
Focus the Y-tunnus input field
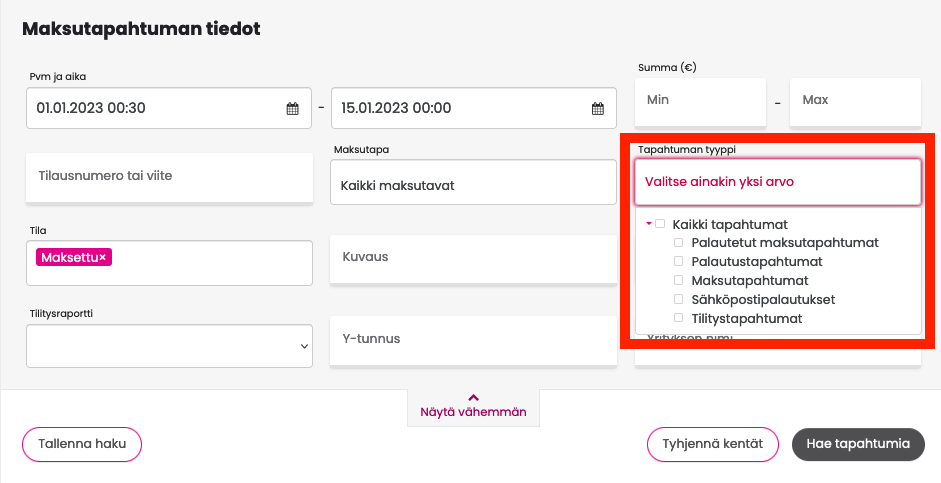[x=474, y=340]
